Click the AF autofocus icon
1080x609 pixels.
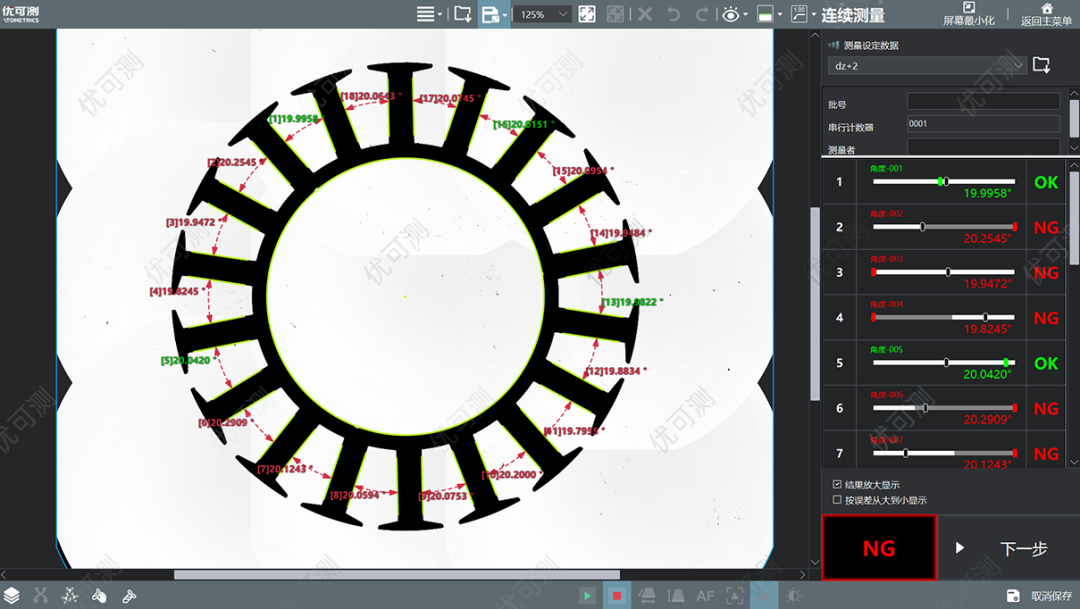(706, 595)
